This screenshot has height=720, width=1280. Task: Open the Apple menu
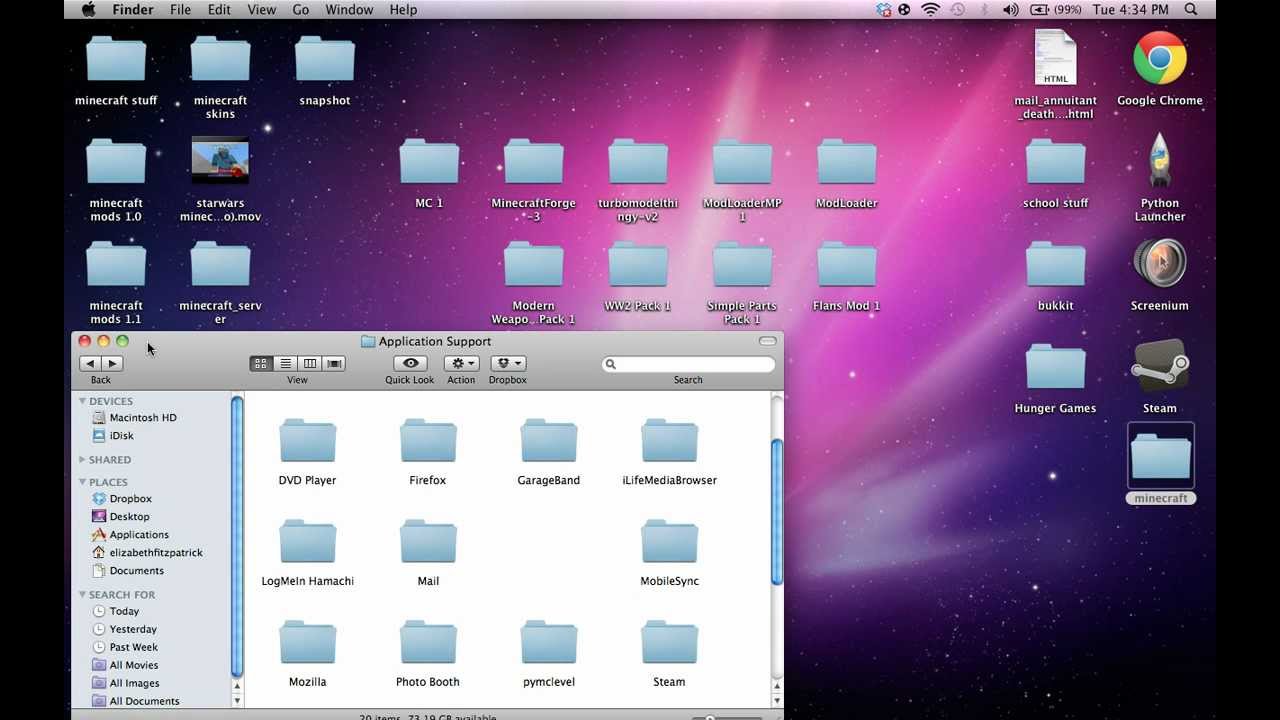pos(88,9)
